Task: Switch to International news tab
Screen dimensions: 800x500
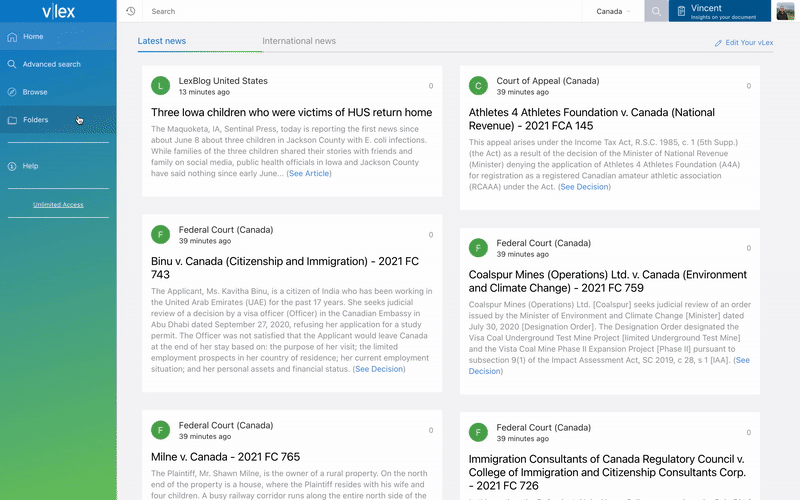Action: [299, 41]
